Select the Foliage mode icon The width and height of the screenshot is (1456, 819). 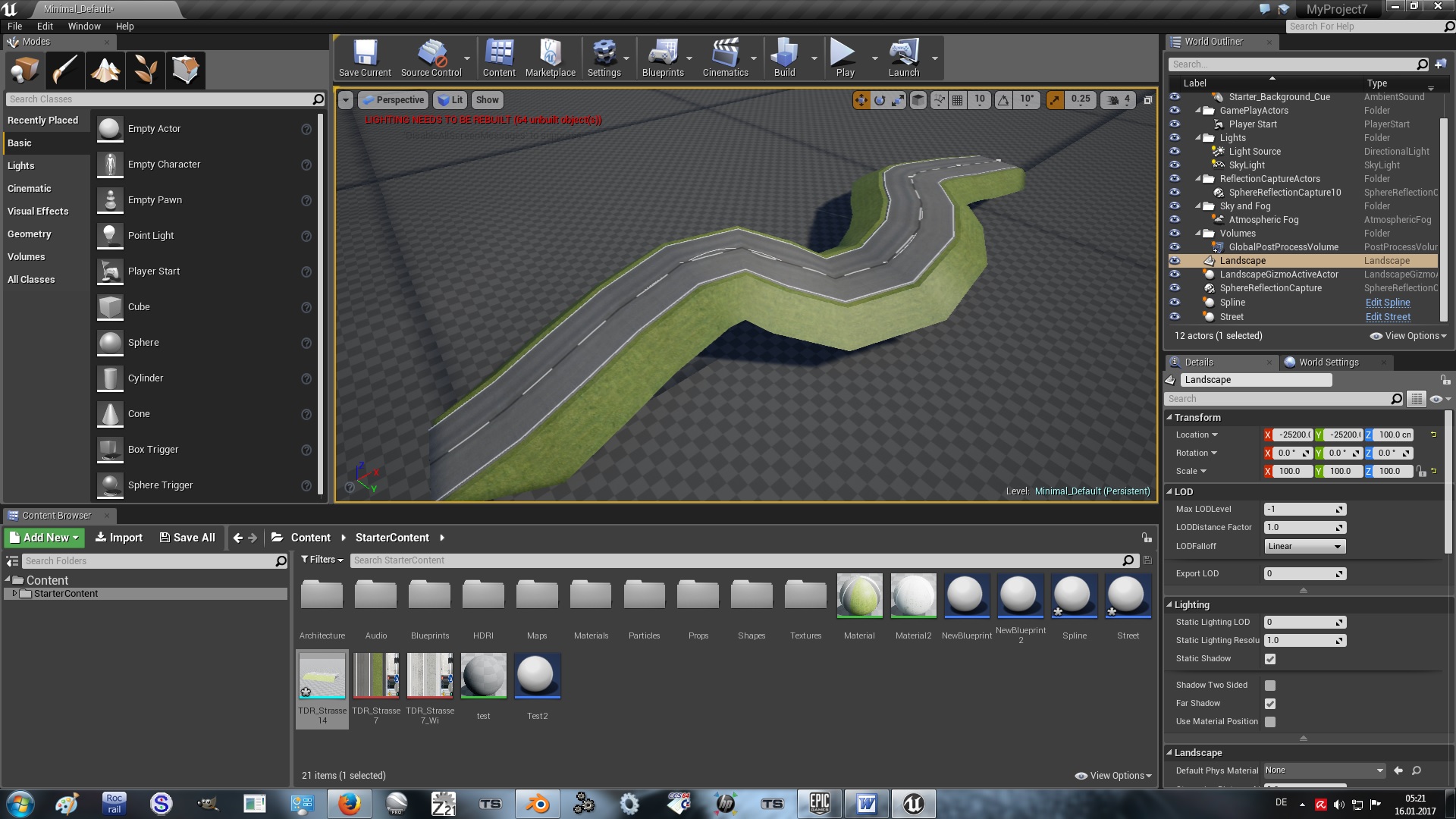point(145,71)
